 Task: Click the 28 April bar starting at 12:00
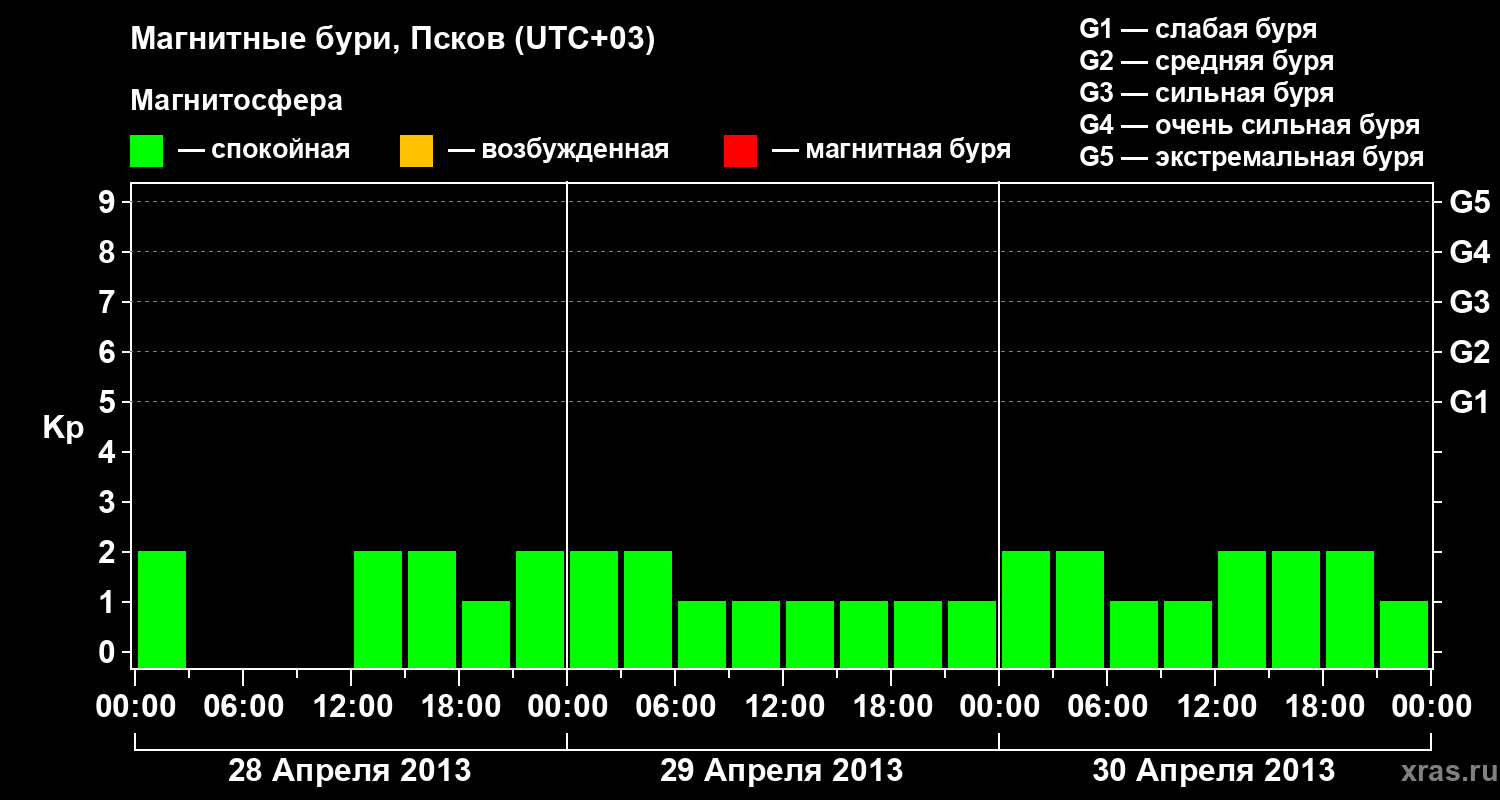[378, 609]
